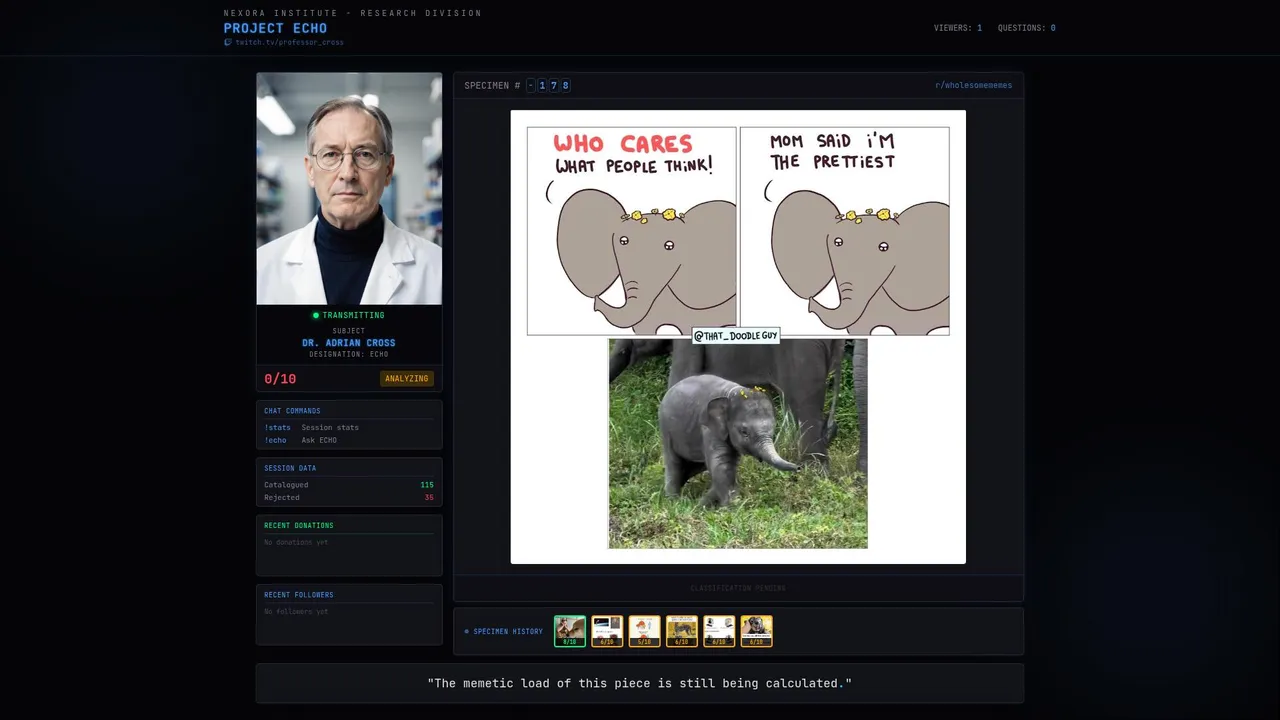Click the baby elephant photo
This screenshot has height=720, width=1280.
click(738, 443)
